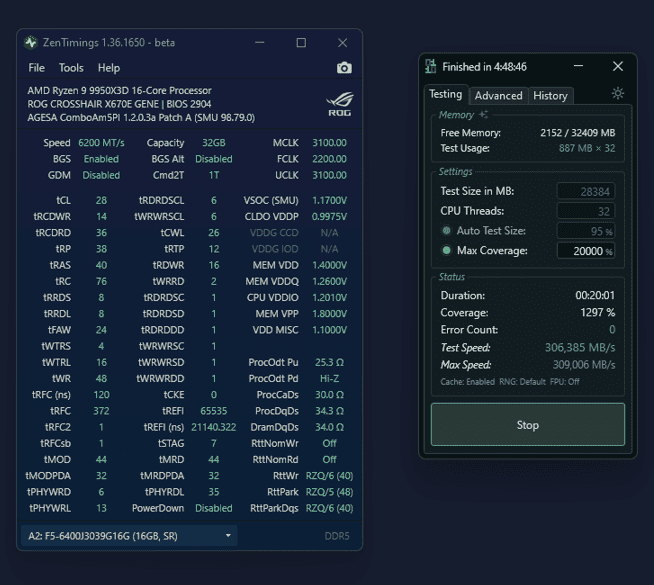Click the ProcOdt Pd value Hi-Z
This screenshot has height=585, width=654.
point(329,378)
